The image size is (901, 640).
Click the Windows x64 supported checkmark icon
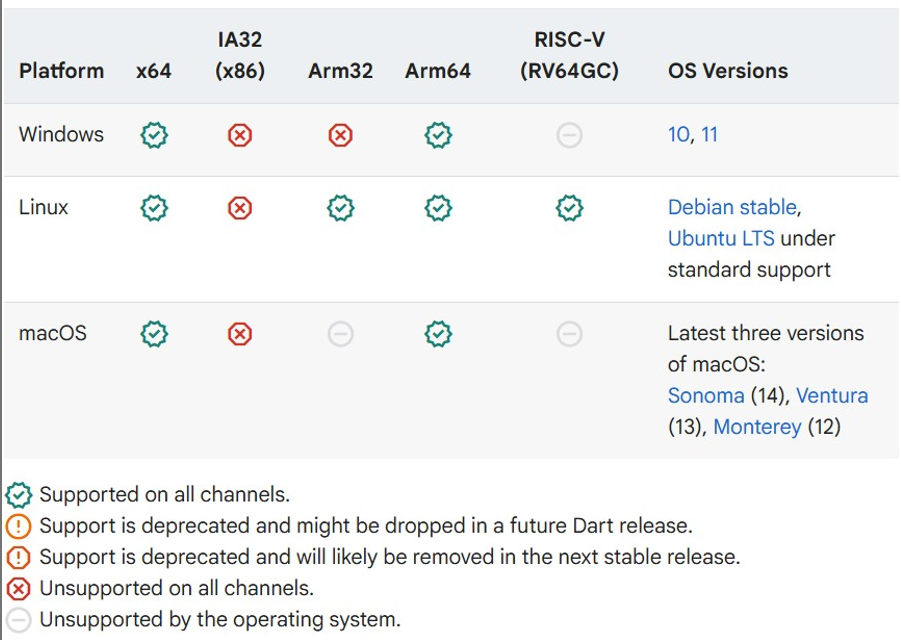click(x=154, y=135)
